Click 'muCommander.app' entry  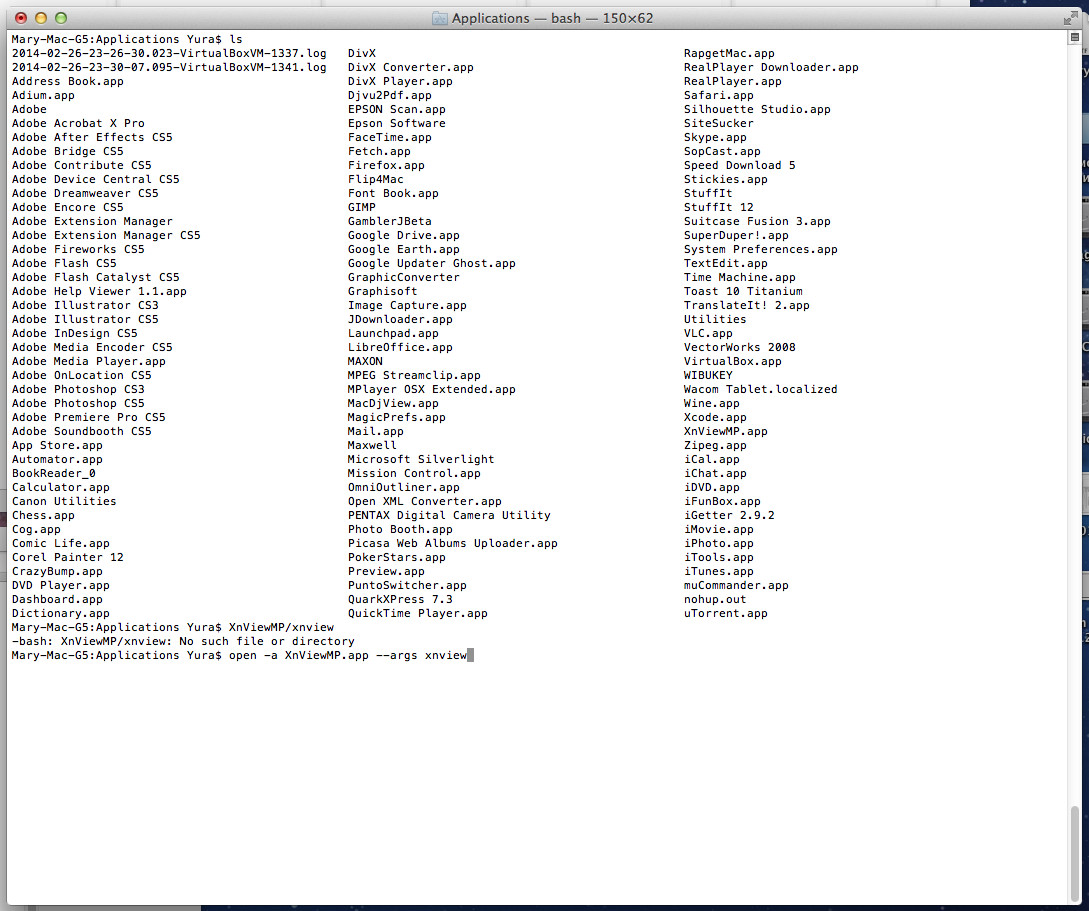(x=736, y=585)
